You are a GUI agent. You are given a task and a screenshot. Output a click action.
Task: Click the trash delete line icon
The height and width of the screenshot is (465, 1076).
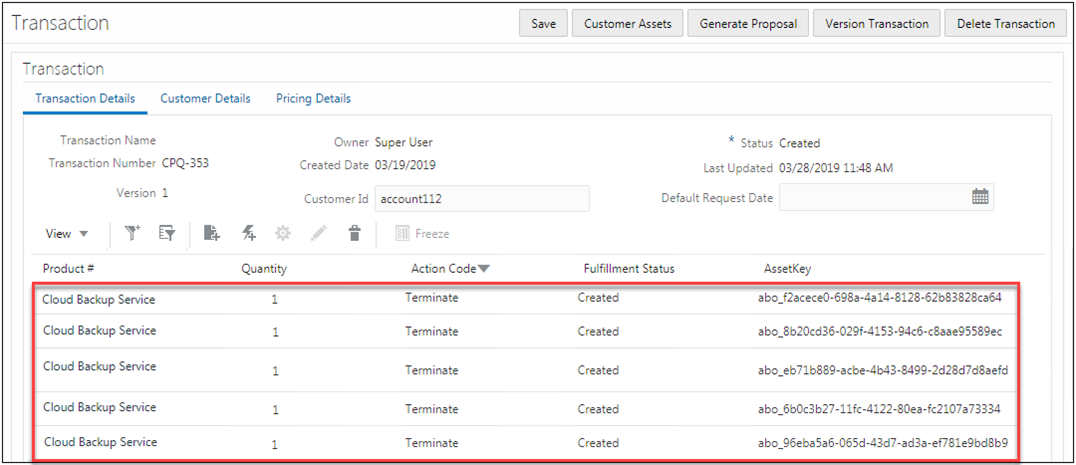tap(353, 233)
